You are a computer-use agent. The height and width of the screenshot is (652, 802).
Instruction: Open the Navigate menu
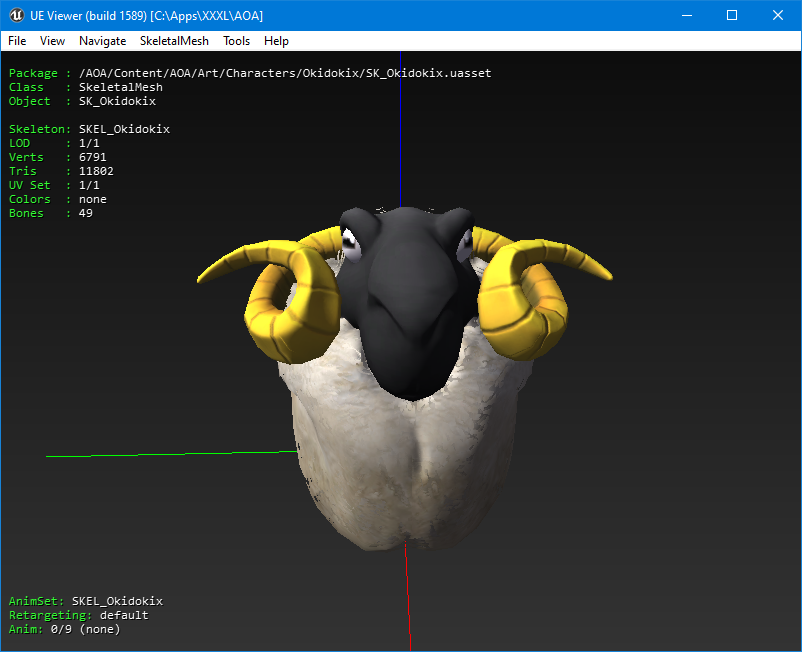(x=102, y=41)
